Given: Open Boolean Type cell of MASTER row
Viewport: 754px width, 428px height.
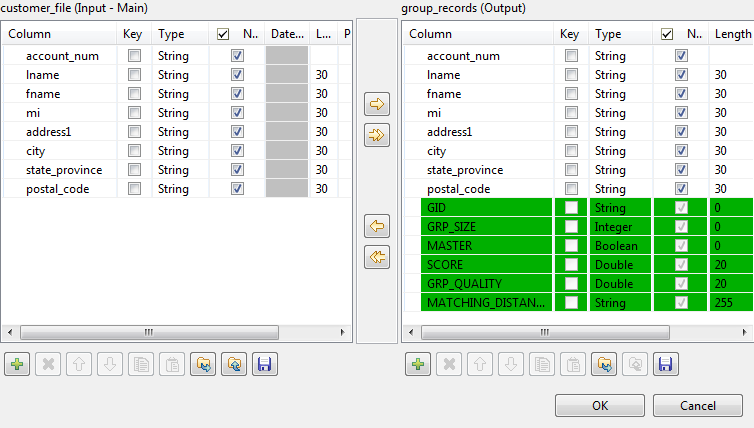Looking at the screenshot, I should tap(620, 246).
